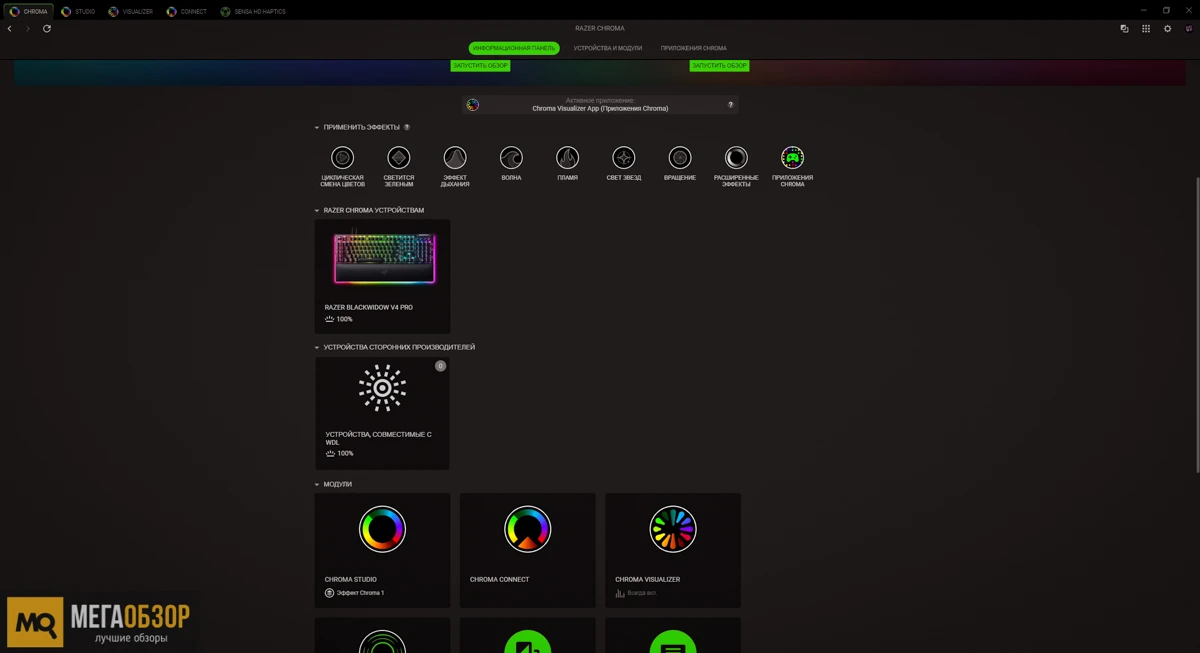Open the window-switch icon beside the grid icon
Screen dimensions: 1200x653
pyautogui.click(x=1124, y=29)
